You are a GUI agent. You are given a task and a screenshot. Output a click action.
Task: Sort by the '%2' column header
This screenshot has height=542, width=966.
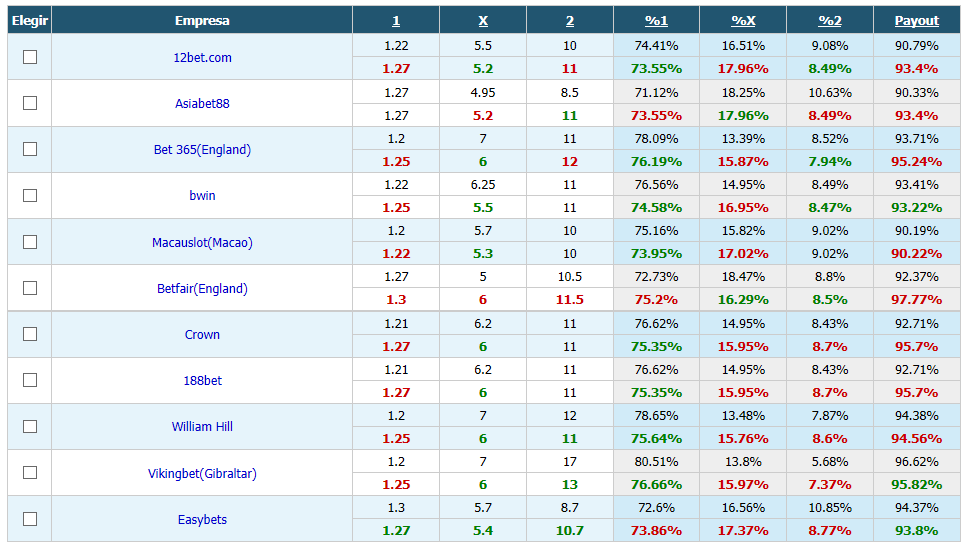(x=830, y=21)
